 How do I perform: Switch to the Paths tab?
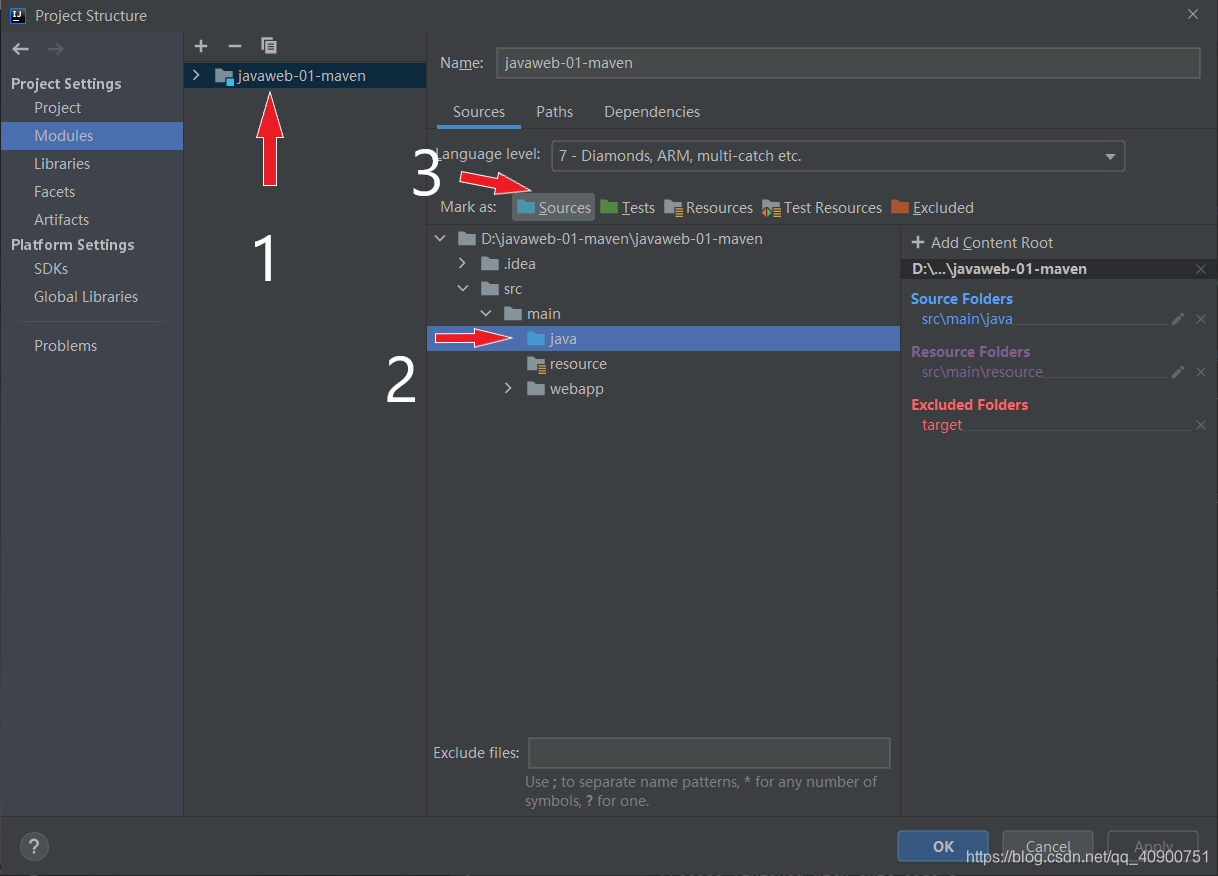tap(555, 112)
